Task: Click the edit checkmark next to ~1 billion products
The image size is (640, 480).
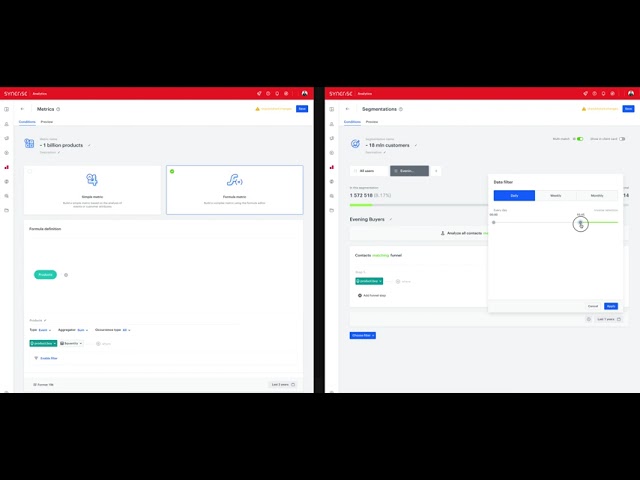Action: pyautogui.click(x=89, y=145)
